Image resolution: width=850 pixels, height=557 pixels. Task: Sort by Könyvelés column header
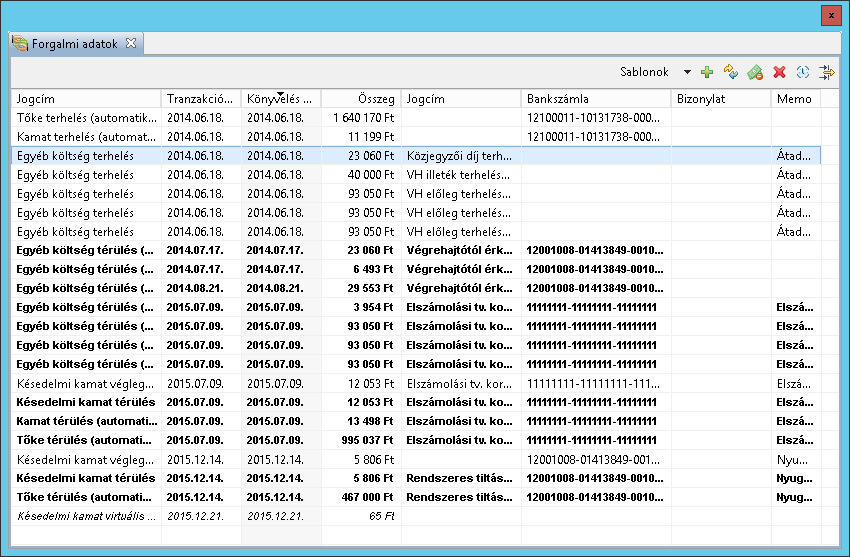[x=280, y=99]
